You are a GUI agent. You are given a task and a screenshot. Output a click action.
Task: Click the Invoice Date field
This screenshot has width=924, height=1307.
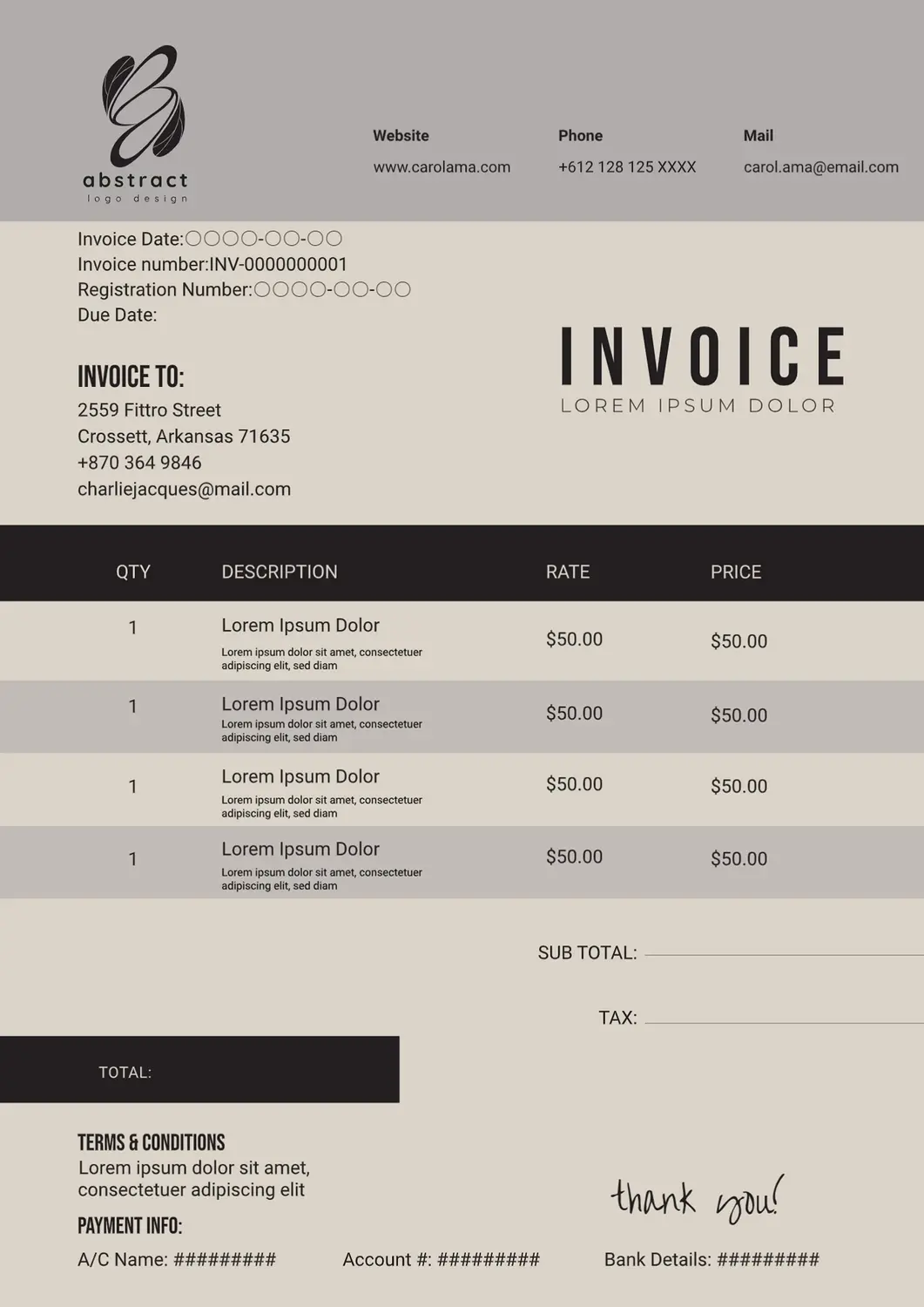[263, 239]
